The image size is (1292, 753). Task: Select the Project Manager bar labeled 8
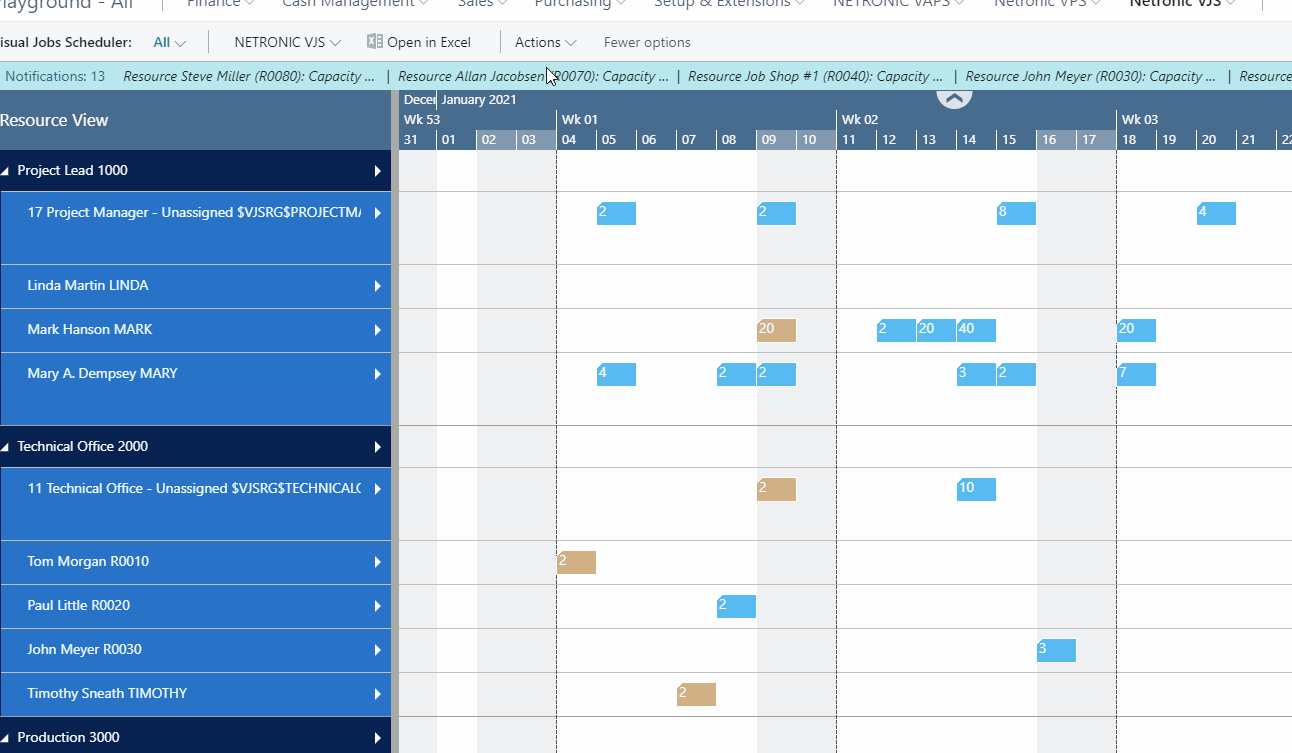[x=1016, y=213]
